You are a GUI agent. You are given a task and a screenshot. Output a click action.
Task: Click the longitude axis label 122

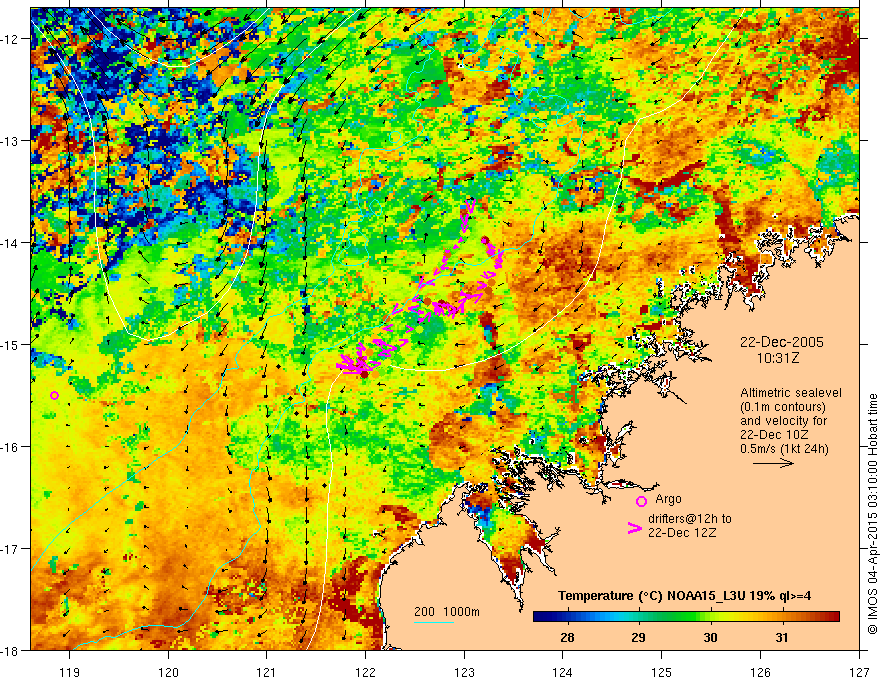365,672
